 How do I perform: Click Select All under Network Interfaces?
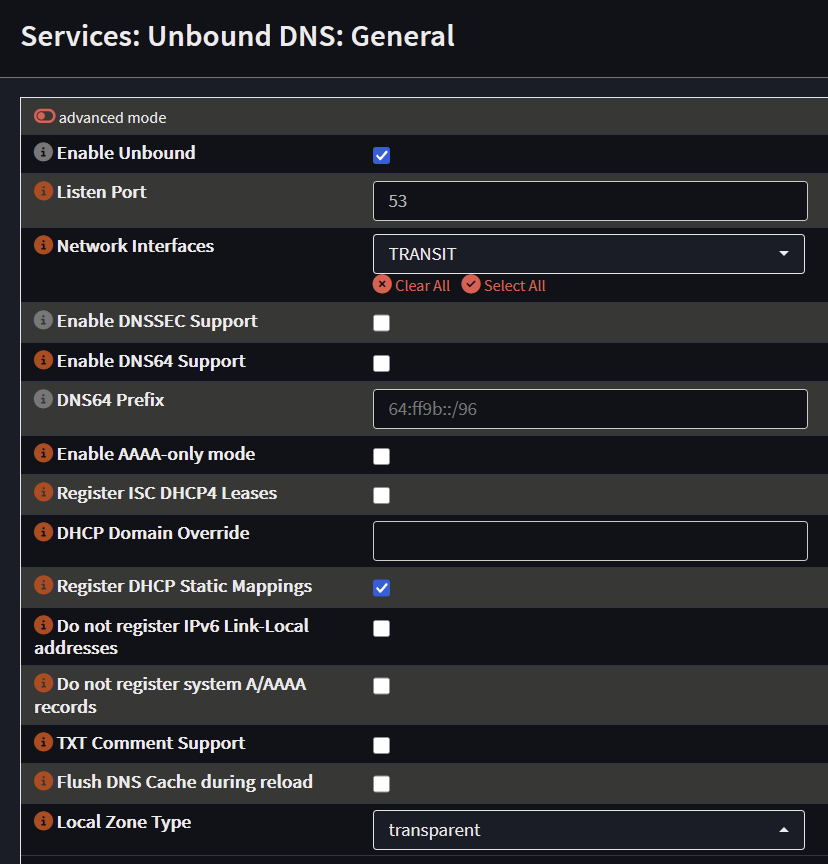(504, 286)
